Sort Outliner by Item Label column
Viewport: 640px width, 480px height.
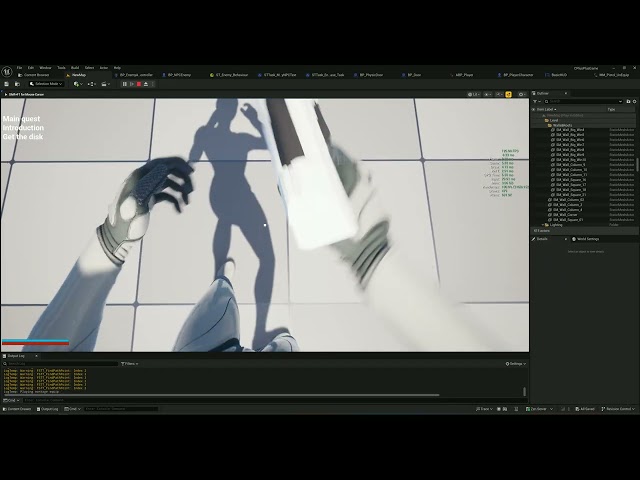point(547,109)
